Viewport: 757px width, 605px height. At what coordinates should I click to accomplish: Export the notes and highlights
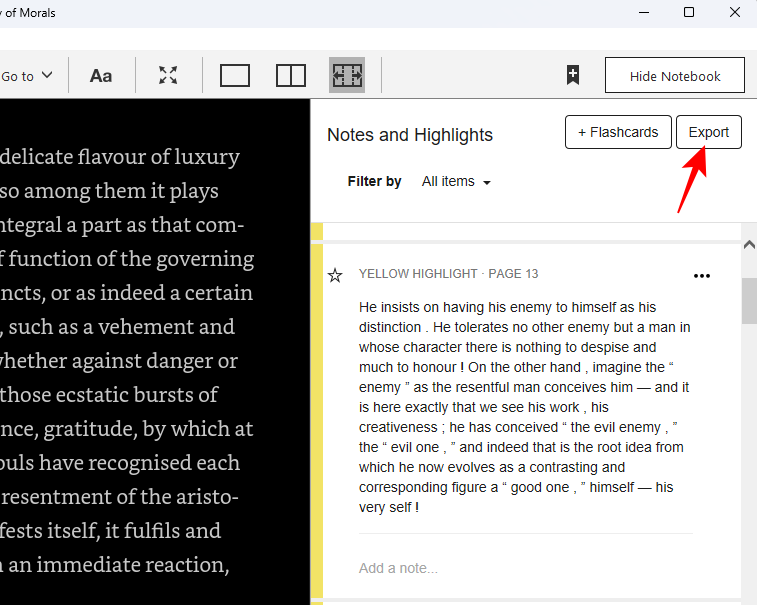click(x=708, y=132)
